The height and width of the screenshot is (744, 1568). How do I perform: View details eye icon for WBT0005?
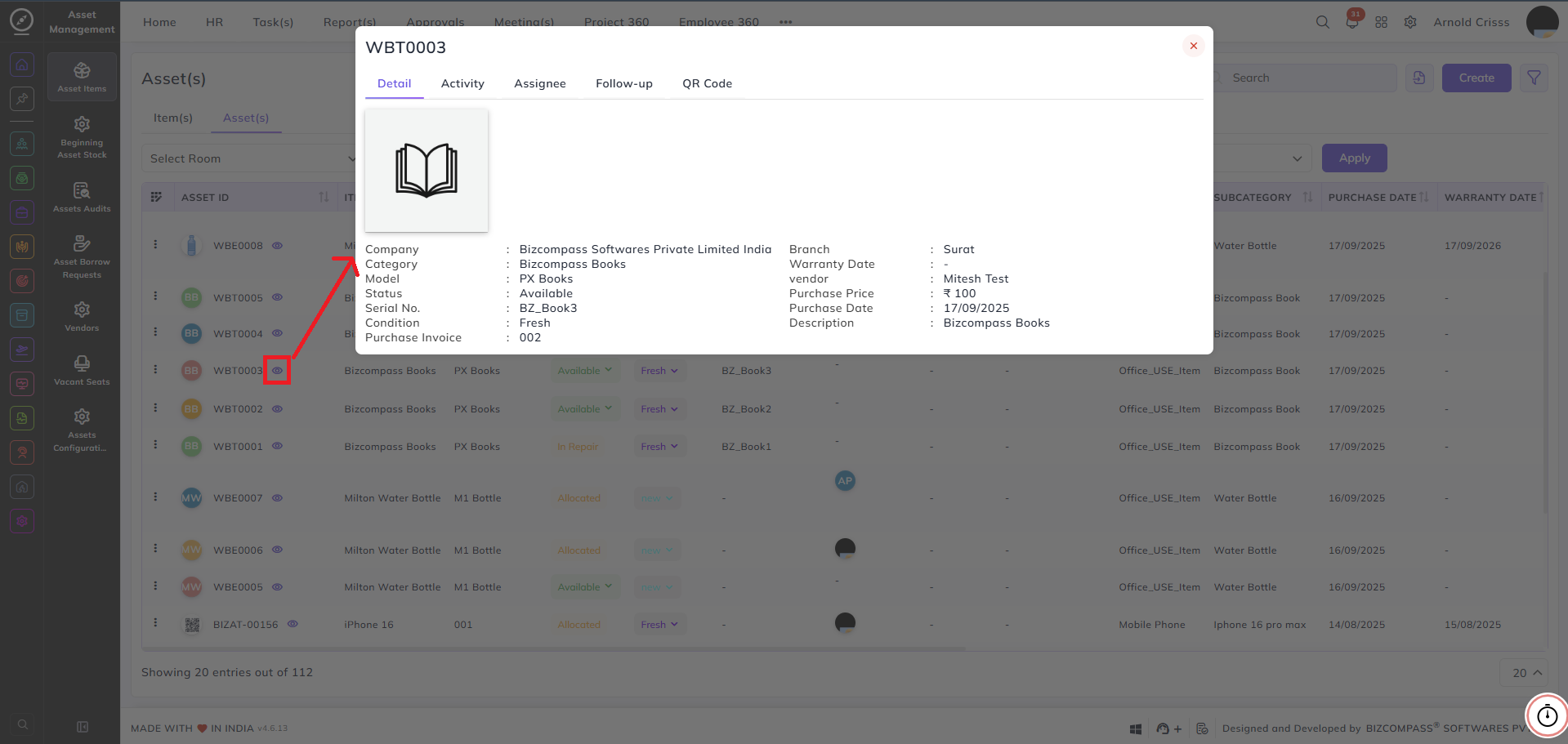coord(277,297)
